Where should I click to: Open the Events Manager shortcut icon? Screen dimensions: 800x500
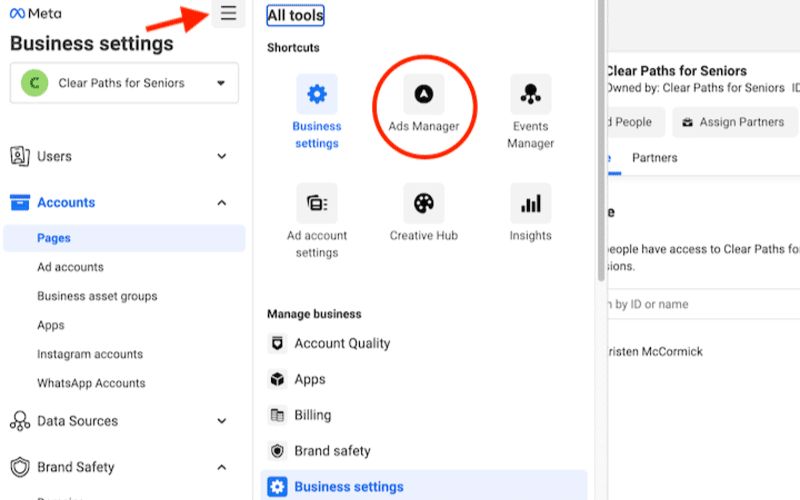click(531, 94)
